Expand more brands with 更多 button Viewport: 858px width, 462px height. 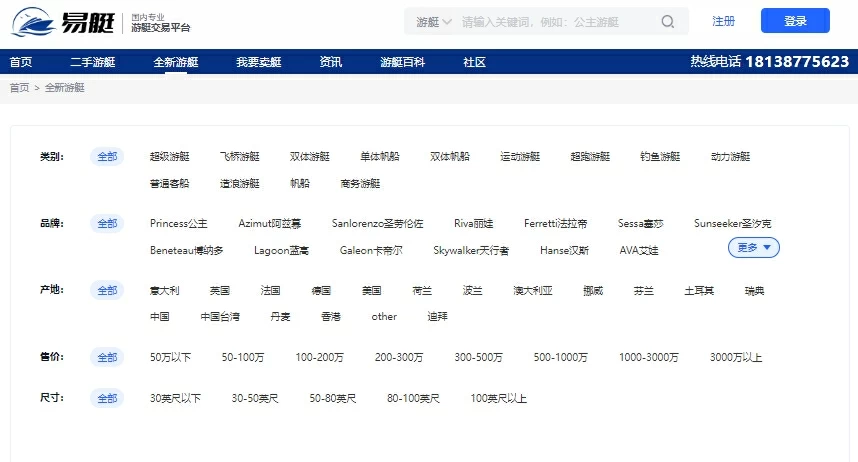[753, 247]
